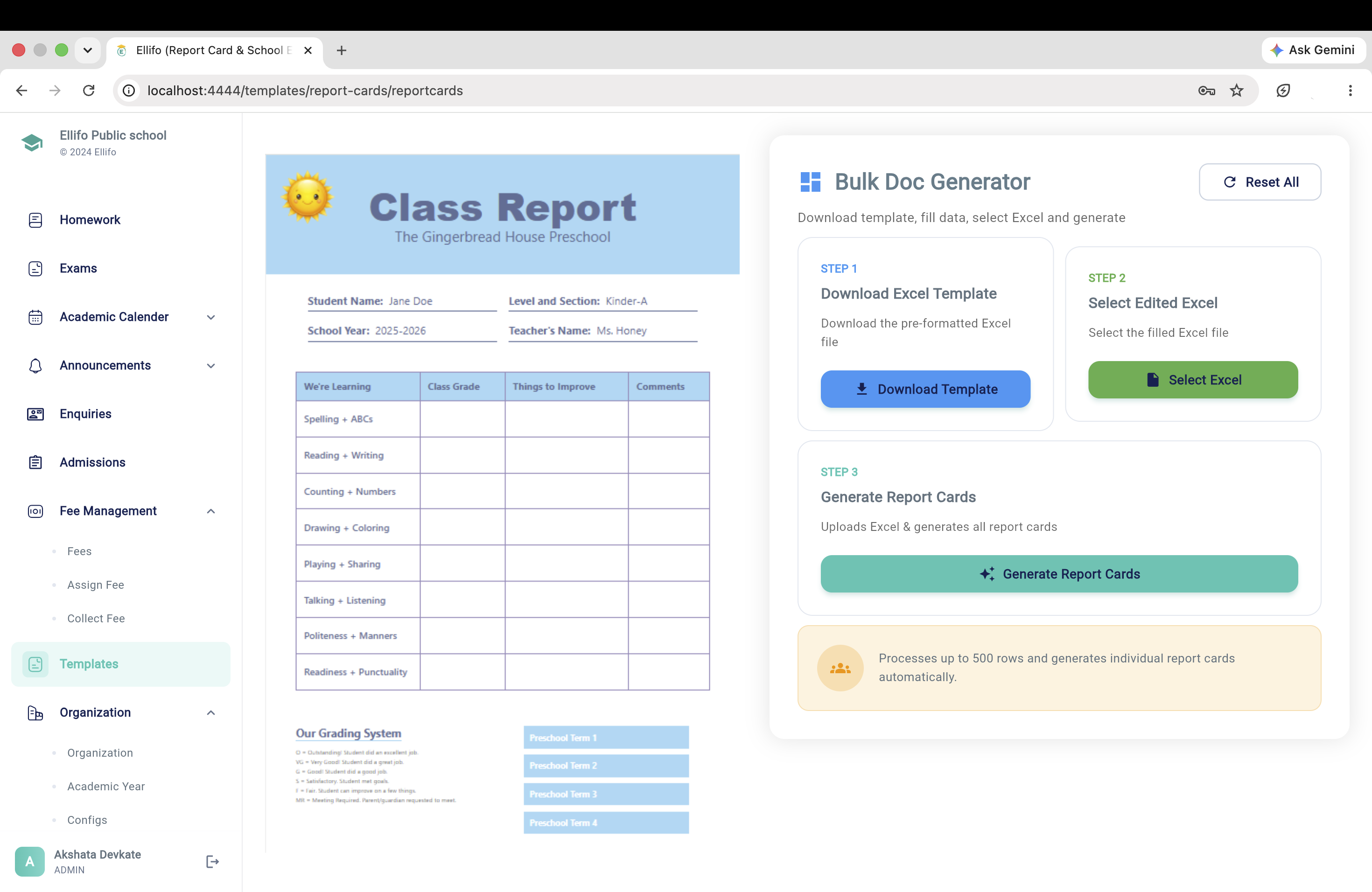Image resolution: width=1372 pixels, height=892 pixels.
Task: Click the Akshata Devkate user name
Action: pyautogui.click(x=98, y=855)
